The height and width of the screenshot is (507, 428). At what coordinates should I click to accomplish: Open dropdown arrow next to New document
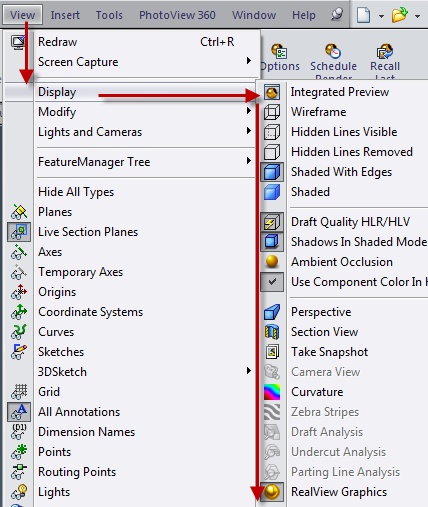[381, 16]
